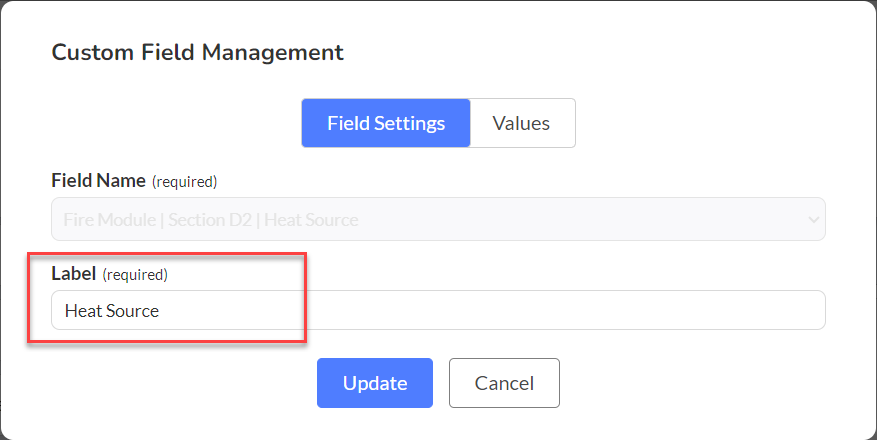
Task: Dismiss the dialog with Cancel
Action: click(504, 383)
